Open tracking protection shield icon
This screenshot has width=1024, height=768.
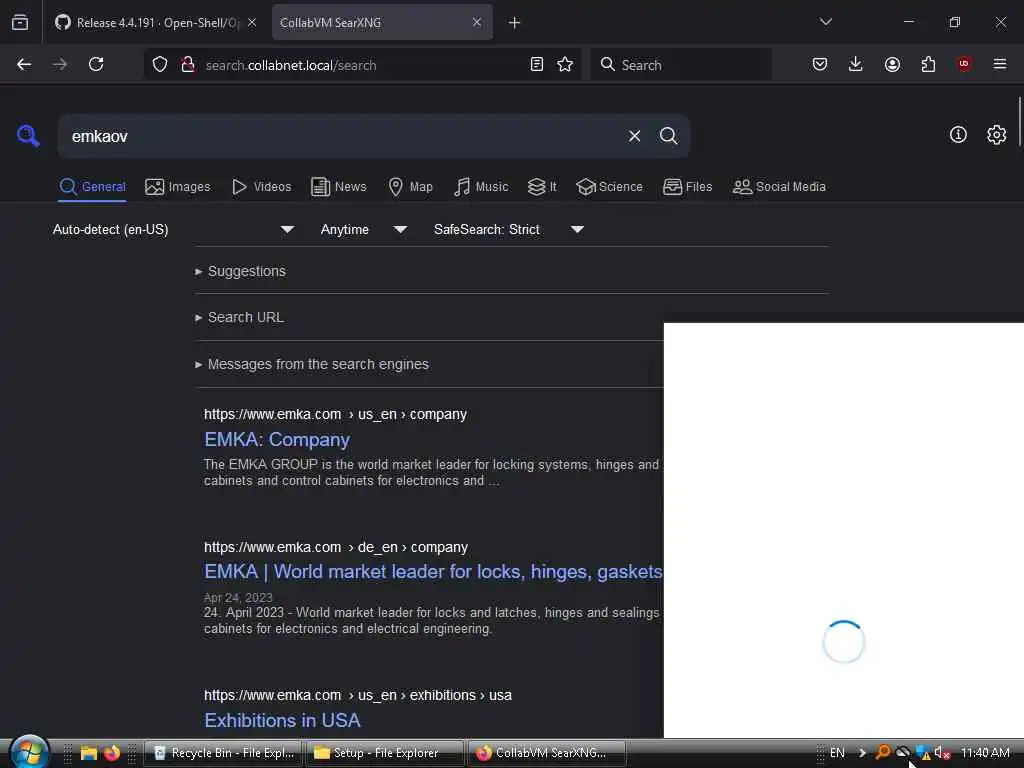(x=160, y=64)
